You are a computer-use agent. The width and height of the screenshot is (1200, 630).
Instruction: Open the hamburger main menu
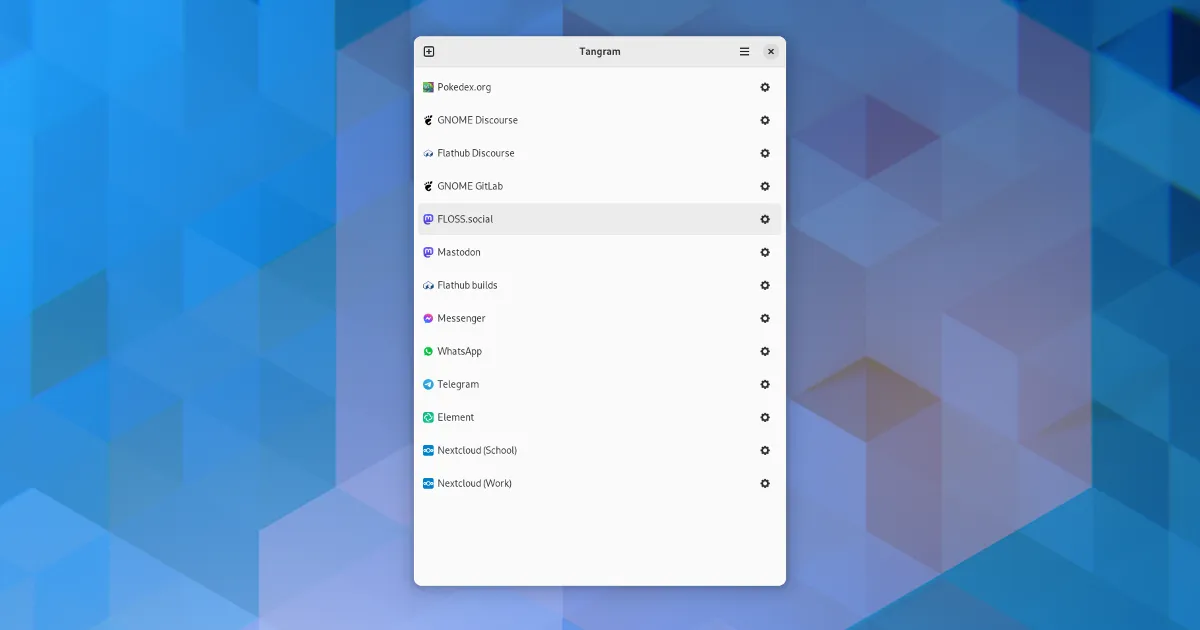pos(744,52)
